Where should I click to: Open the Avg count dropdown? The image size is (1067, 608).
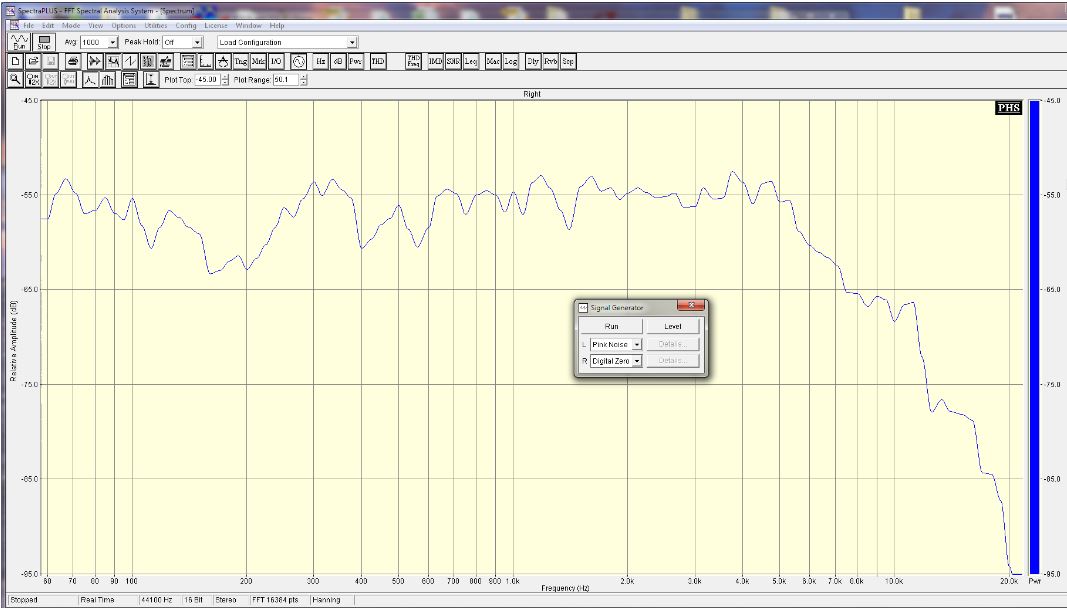[113, 42]
